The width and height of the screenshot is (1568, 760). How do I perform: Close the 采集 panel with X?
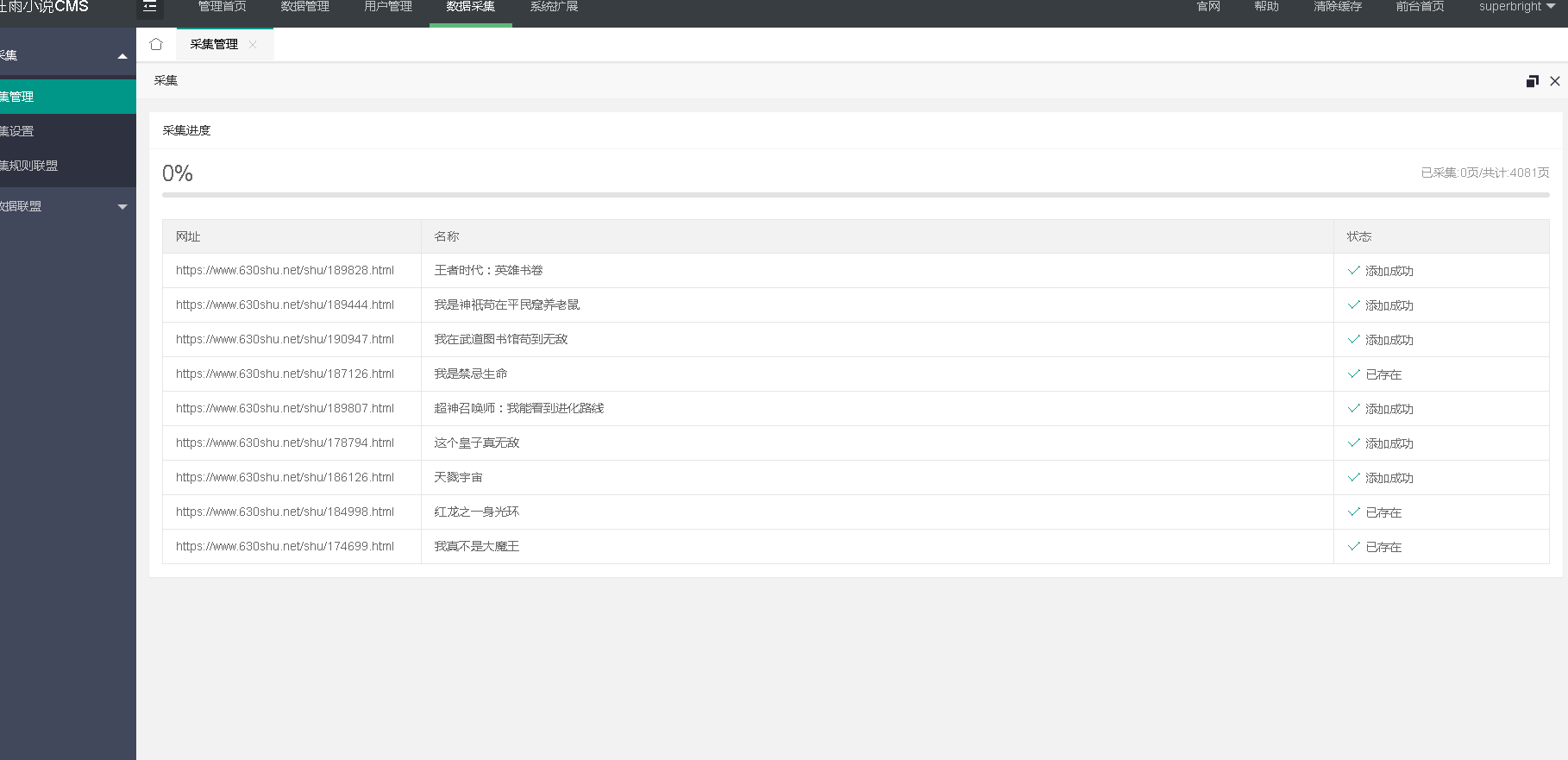tap(1555, 81)
